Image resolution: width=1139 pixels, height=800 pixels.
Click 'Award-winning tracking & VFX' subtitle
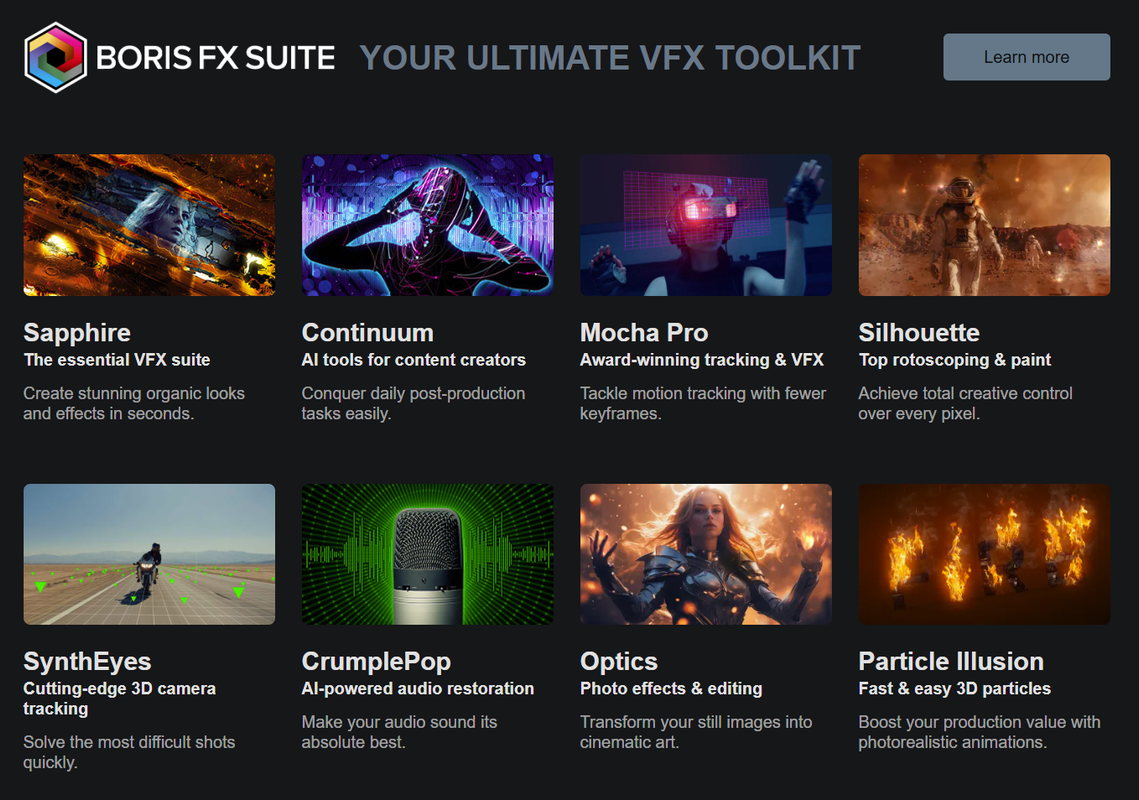click(x=702, y=360)
